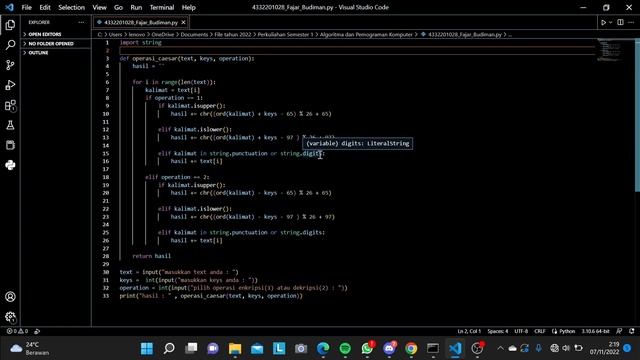The width and height of the screenshot is (640, 360).
Task: Open weather widget 24°C Berawan
Action: click(30, 348)
